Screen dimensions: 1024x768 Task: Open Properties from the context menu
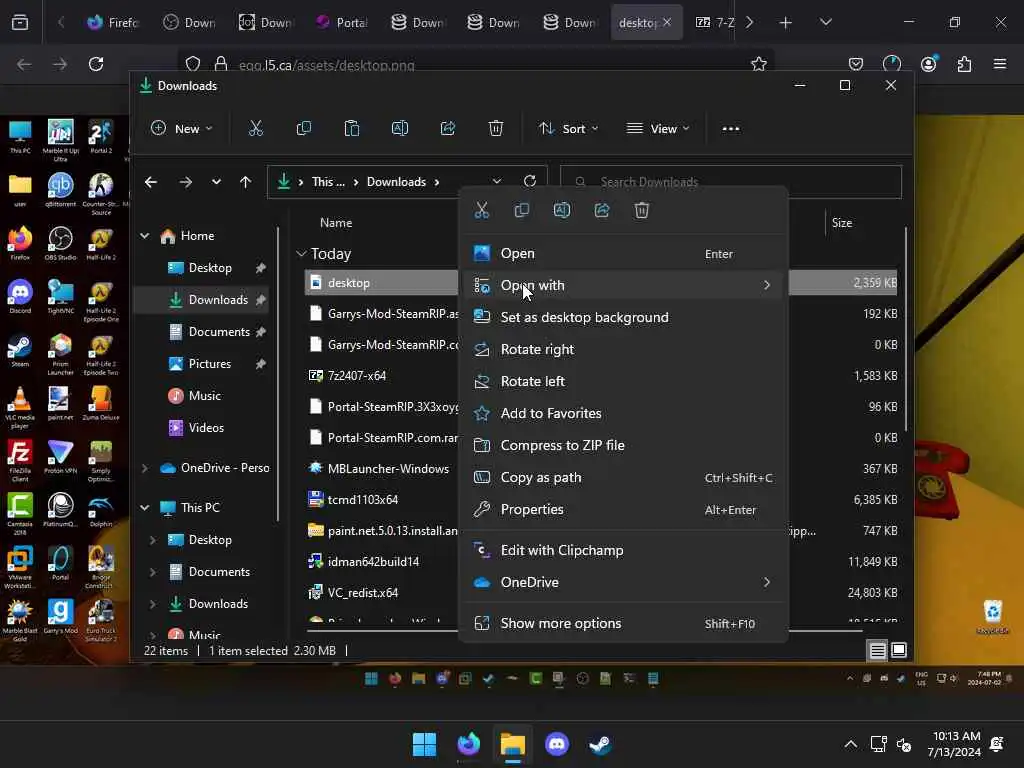(x=624, y=509)
